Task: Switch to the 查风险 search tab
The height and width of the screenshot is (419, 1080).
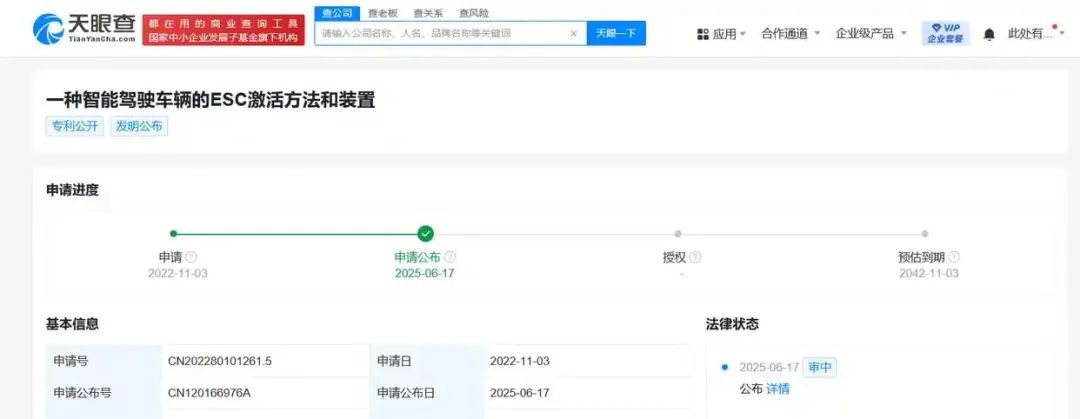Action: (x=474, y=13)
